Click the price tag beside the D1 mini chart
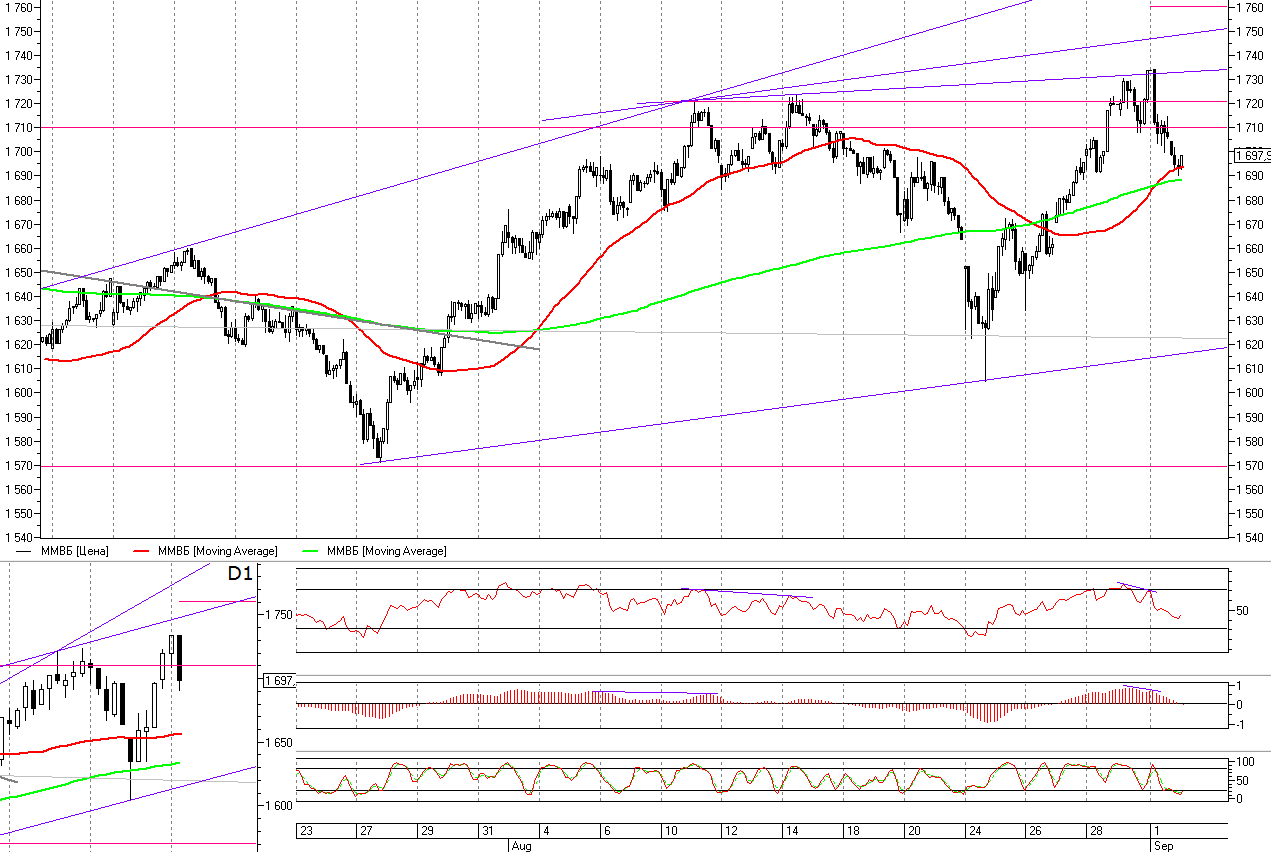 tap(278, 680)
